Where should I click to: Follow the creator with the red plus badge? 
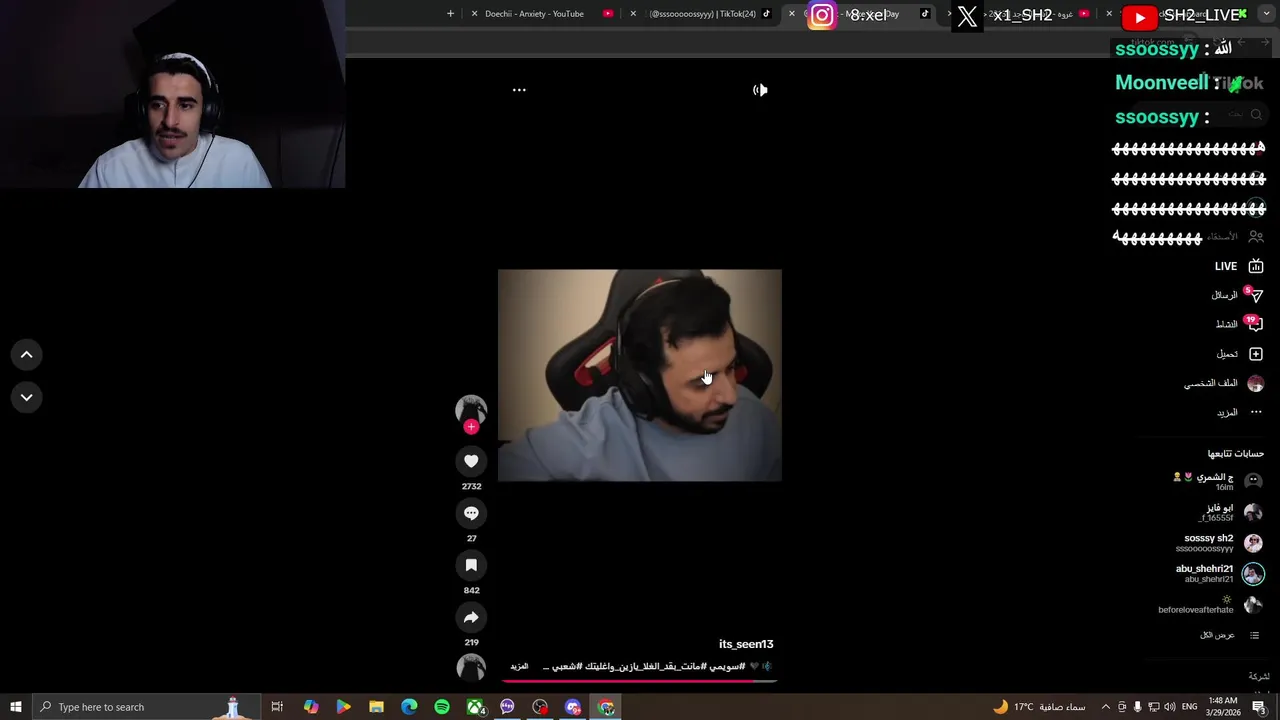click(471, 427)
